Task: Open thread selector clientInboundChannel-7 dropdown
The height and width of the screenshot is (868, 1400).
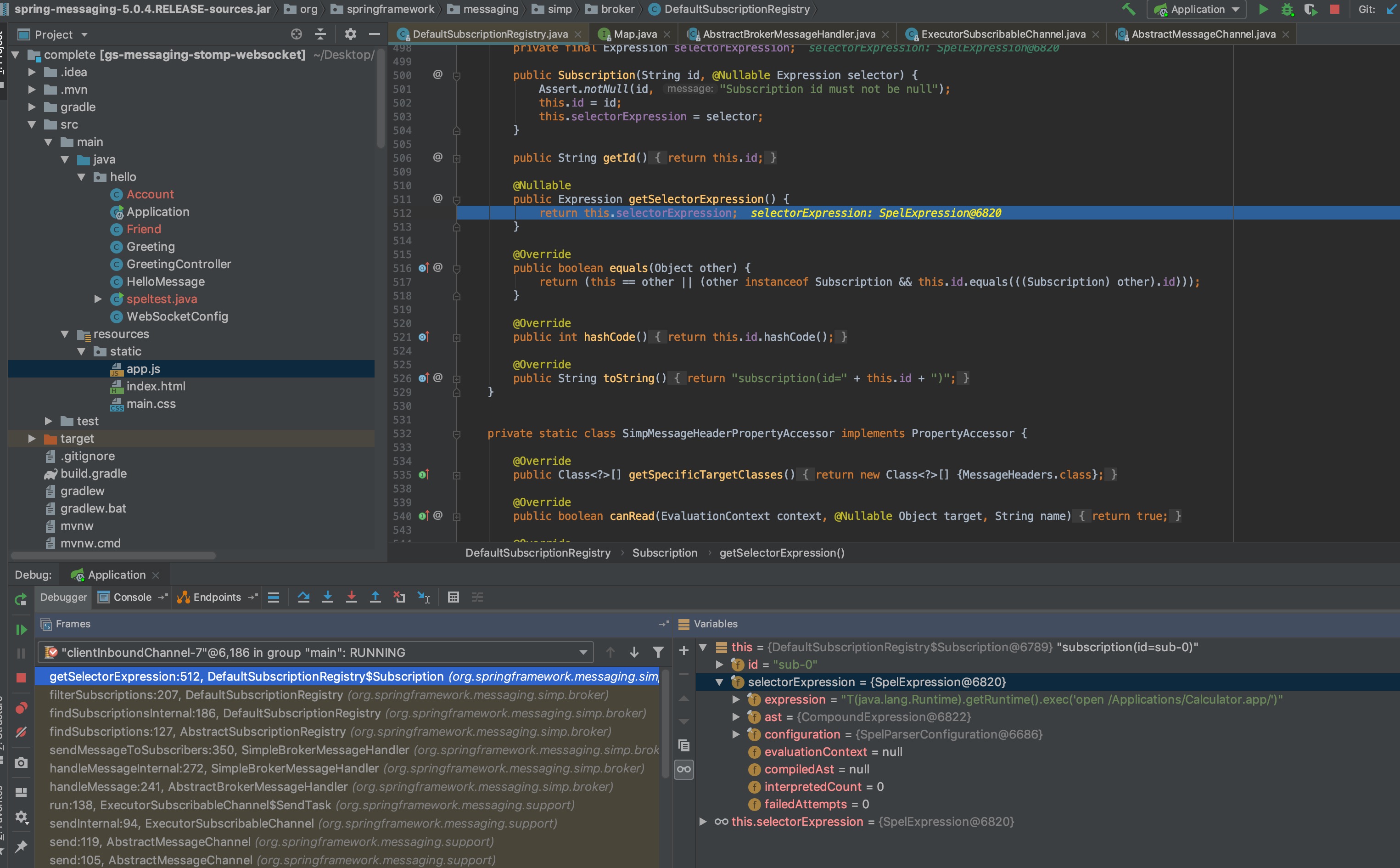Action: tap(316, 652)
